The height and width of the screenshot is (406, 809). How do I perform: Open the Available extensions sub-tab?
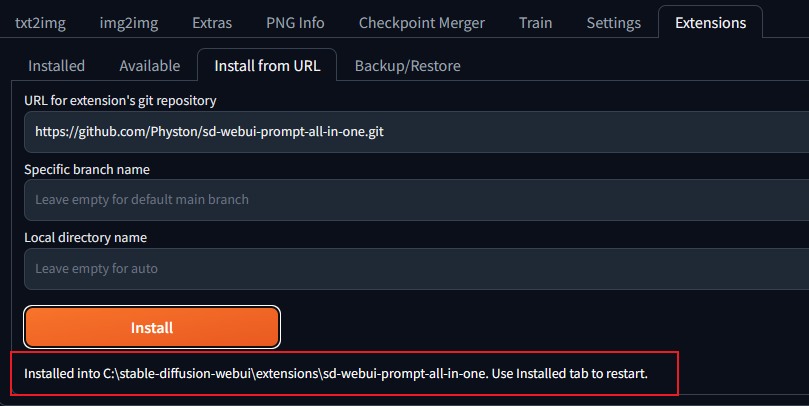[149, 66]
